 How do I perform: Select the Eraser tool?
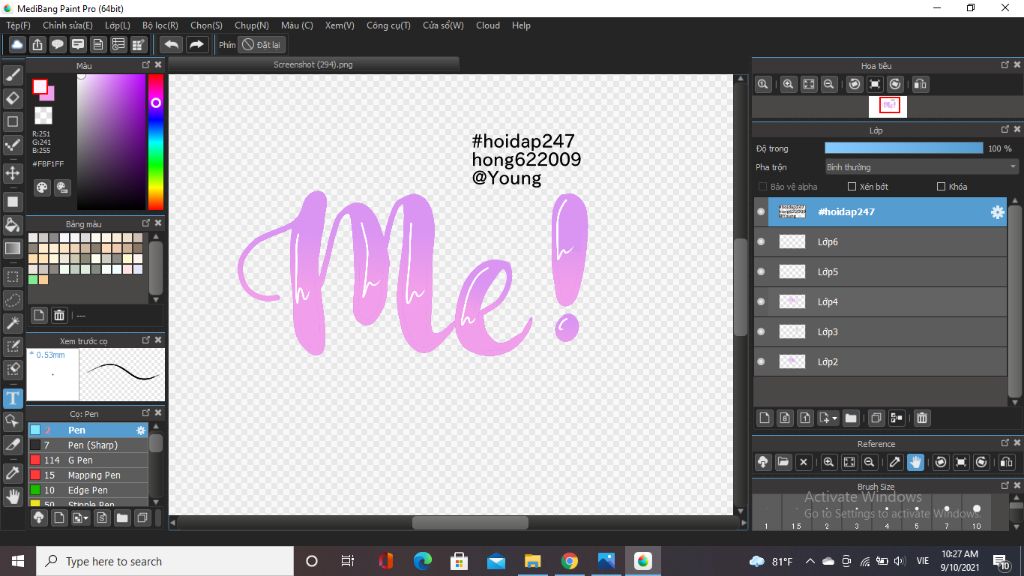12,98
